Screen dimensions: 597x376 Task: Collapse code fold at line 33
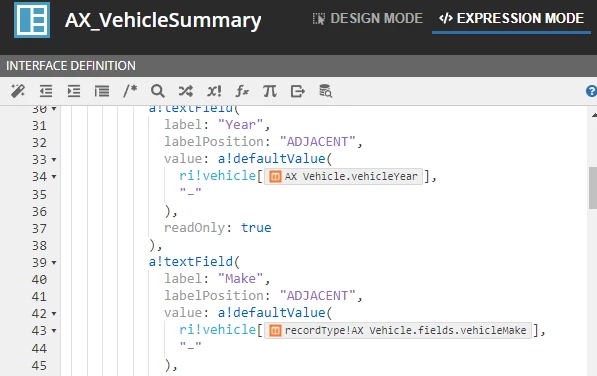pyautogui.click(x=54, y=160)
